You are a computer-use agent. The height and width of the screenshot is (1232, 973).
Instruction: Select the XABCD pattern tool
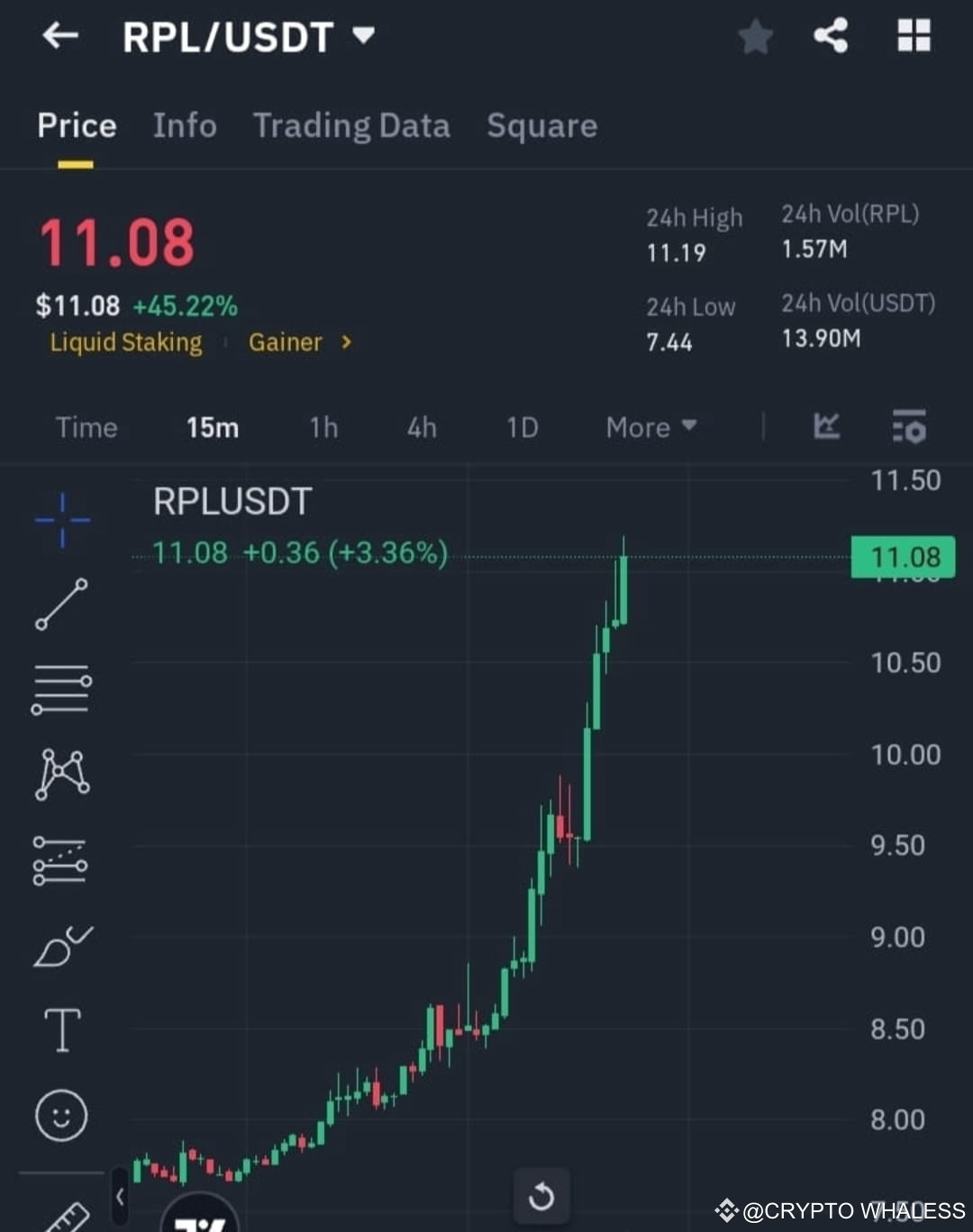61,773
